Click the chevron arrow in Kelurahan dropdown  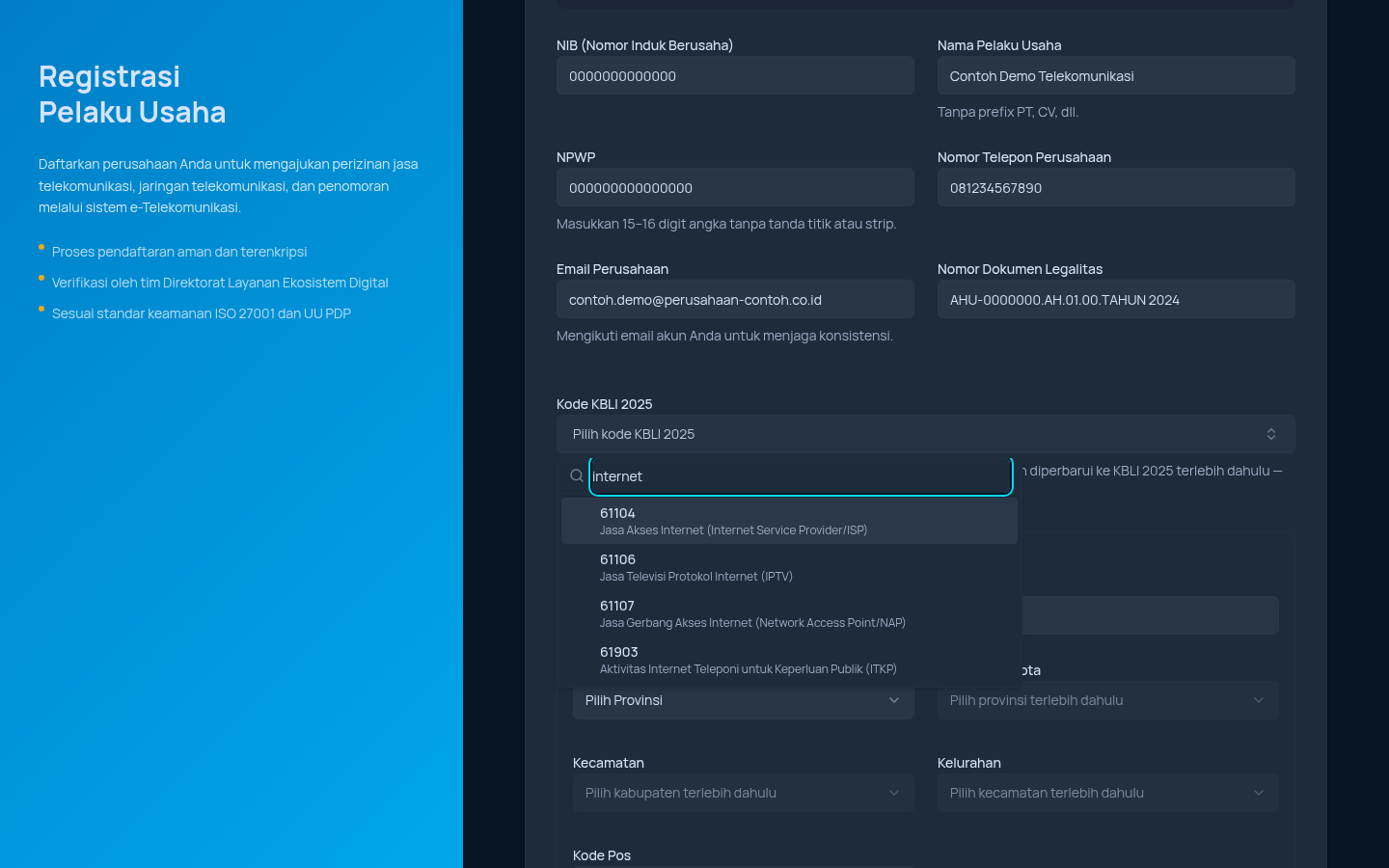point(1259,793)
